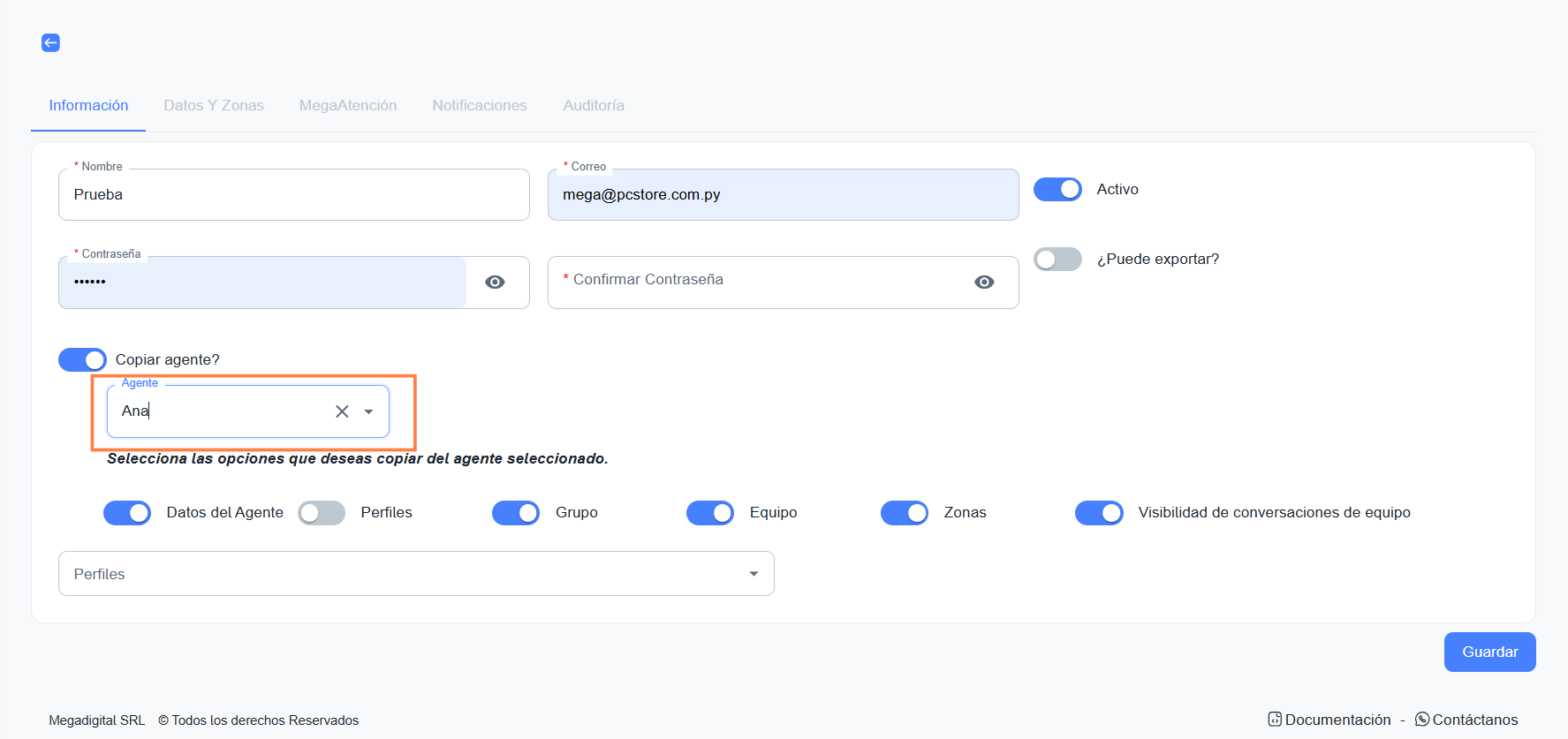
Task: Click the Guardar button
Action: point(1489,652)
